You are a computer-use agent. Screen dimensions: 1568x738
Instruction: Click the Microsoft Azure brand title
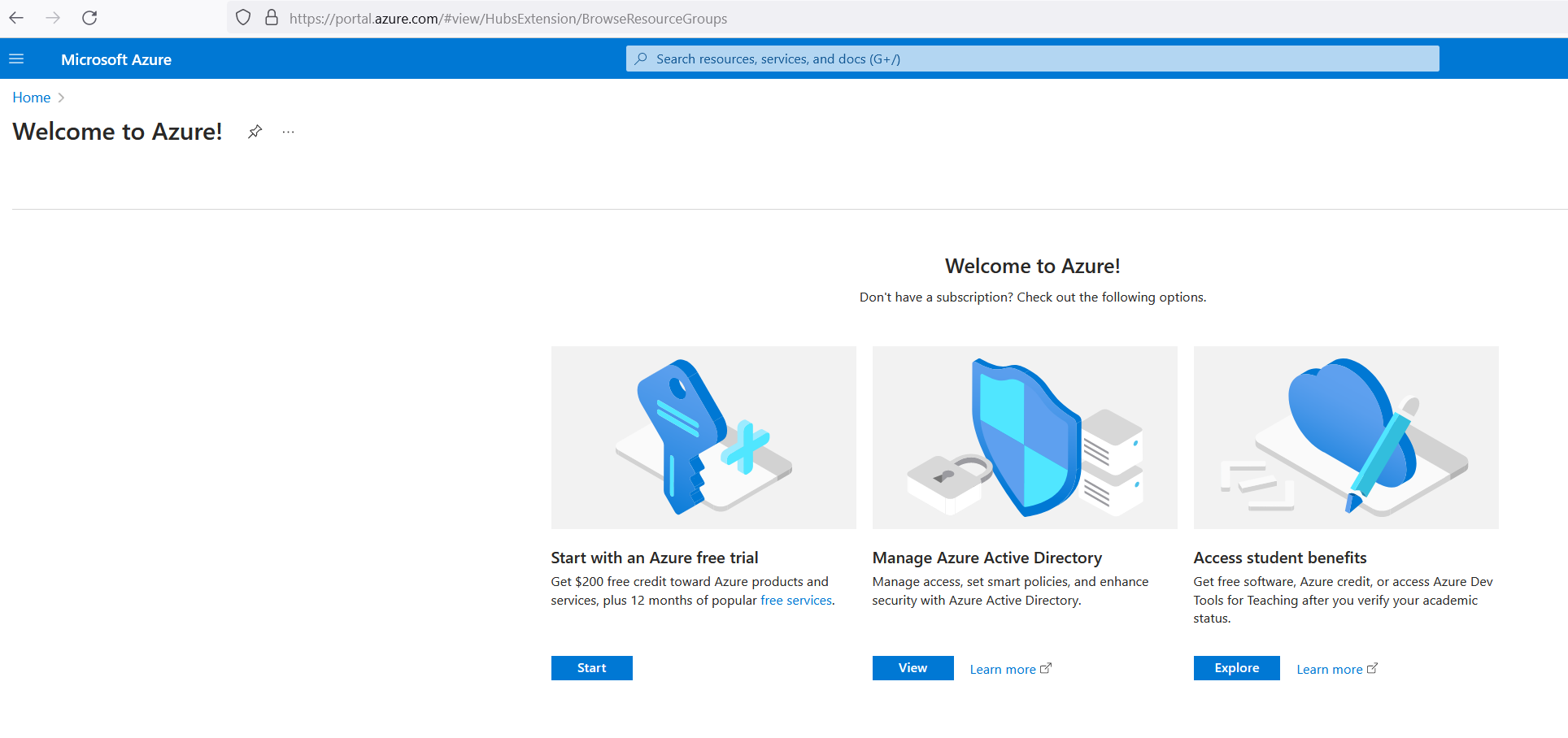point(116,59)
